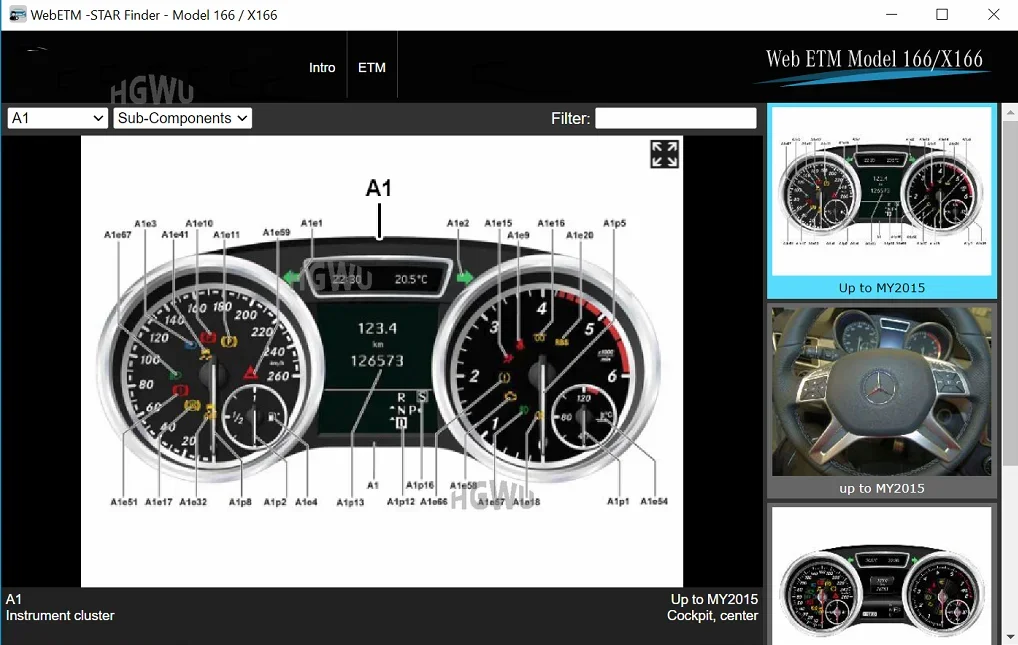This screenshot has width=1018, height=645.
Task: Click the green right turn signal arrow
Action: (465, 276)
